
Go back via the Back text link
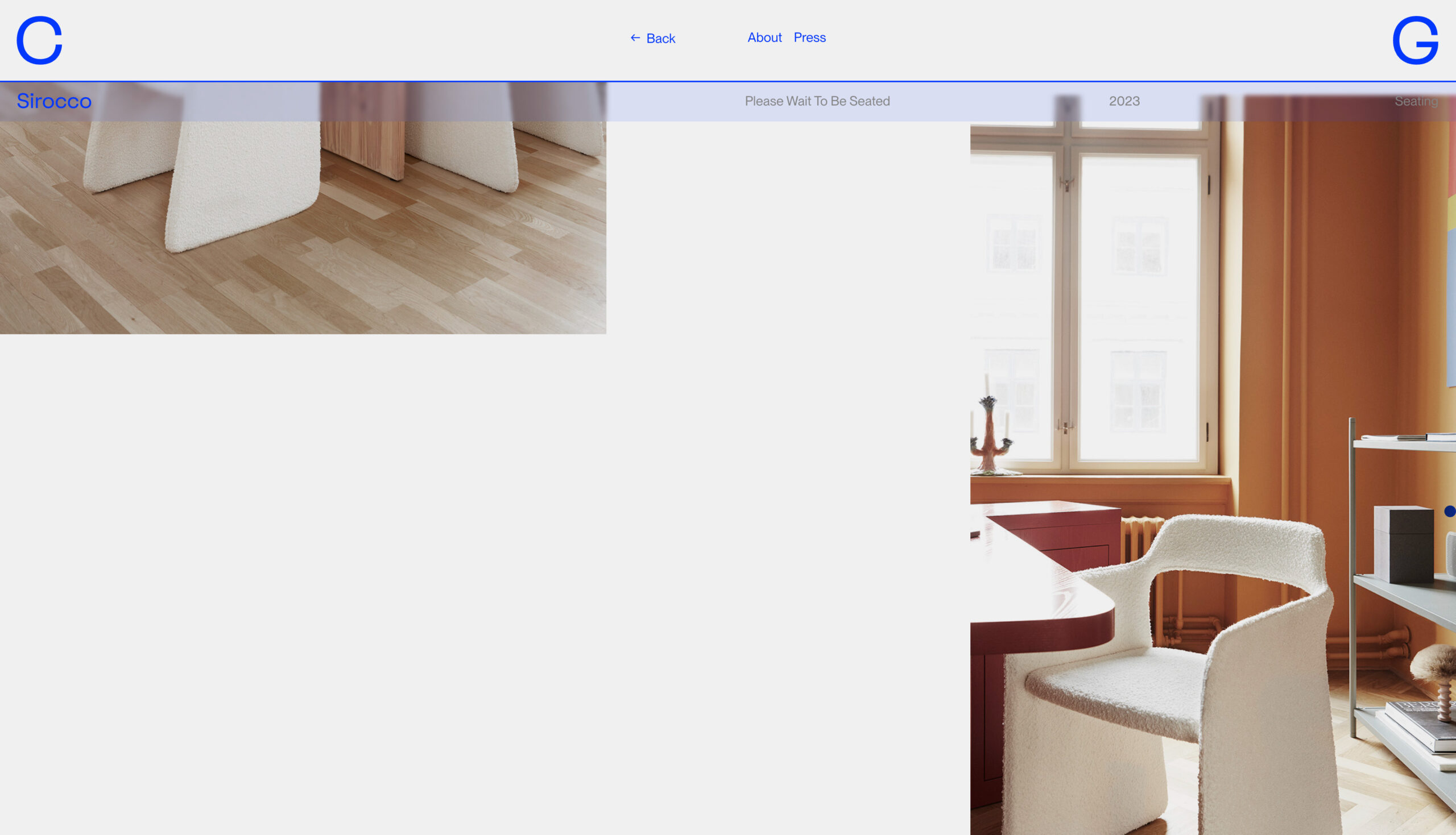(660, 39)
